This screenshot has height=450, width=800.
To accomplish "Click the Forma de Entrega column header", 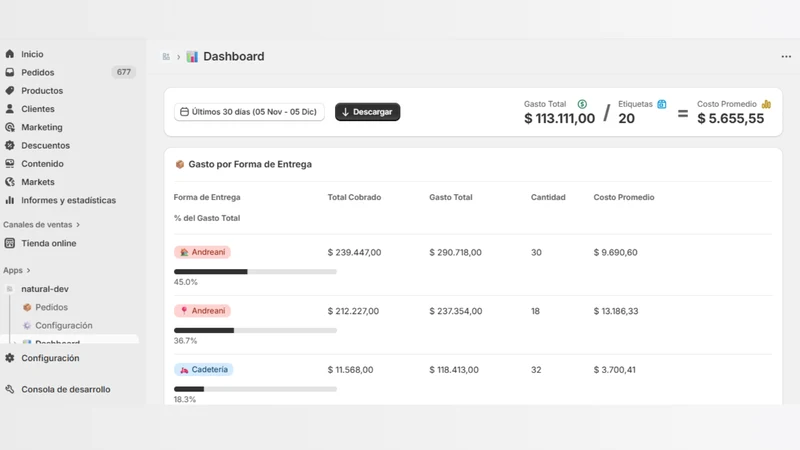I will coord(207,197).
